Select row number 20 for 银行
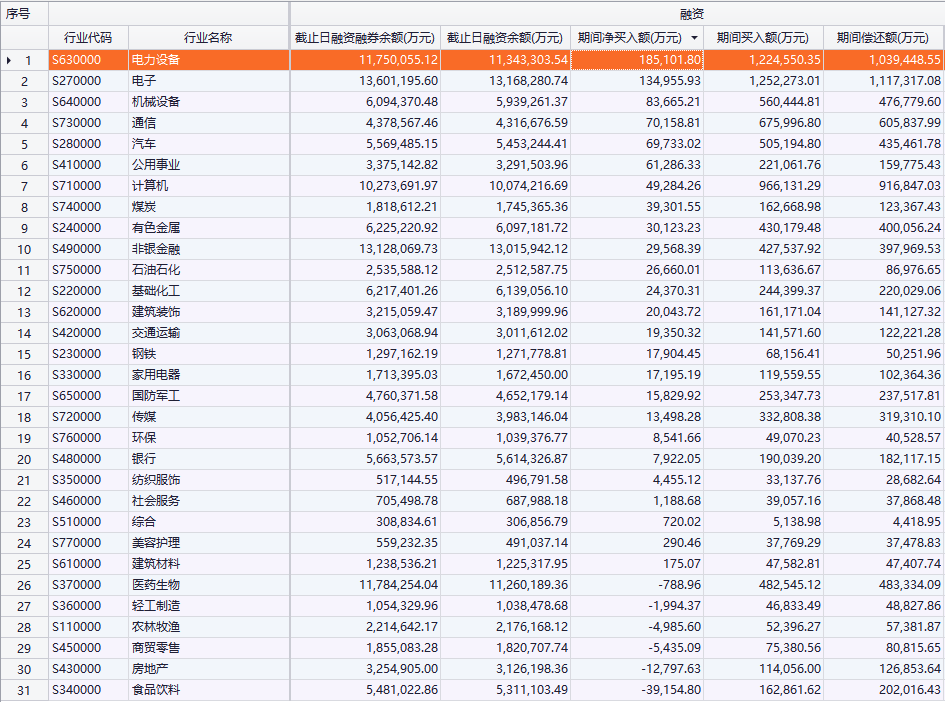This screenshot has height=702, width=945. coord(24,459)
